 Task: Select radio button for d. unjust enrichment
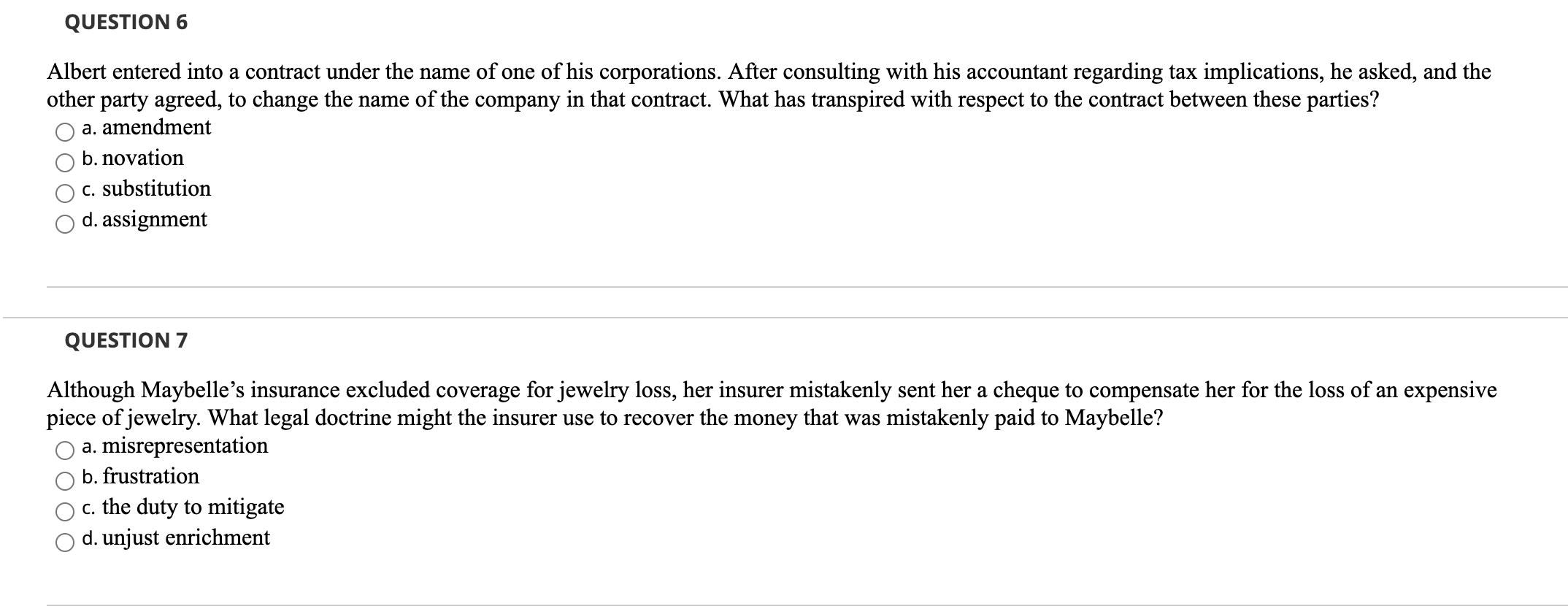click(x=65, y=542)
